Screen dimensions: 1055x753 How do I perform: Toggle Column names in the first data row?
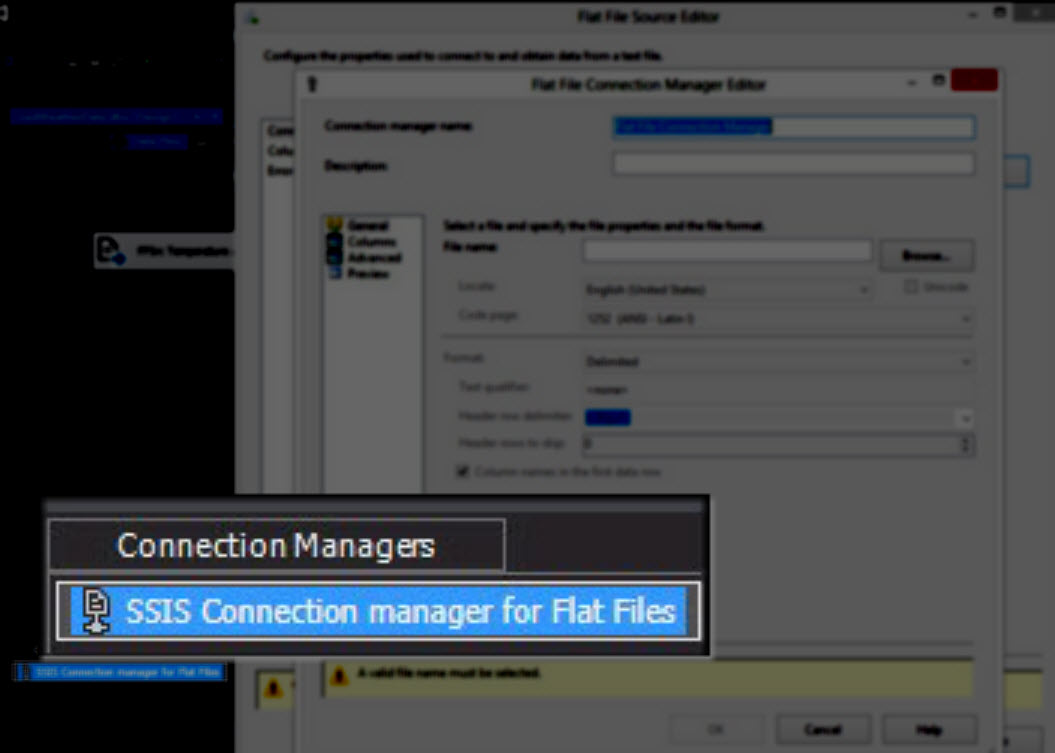[463, 471]
